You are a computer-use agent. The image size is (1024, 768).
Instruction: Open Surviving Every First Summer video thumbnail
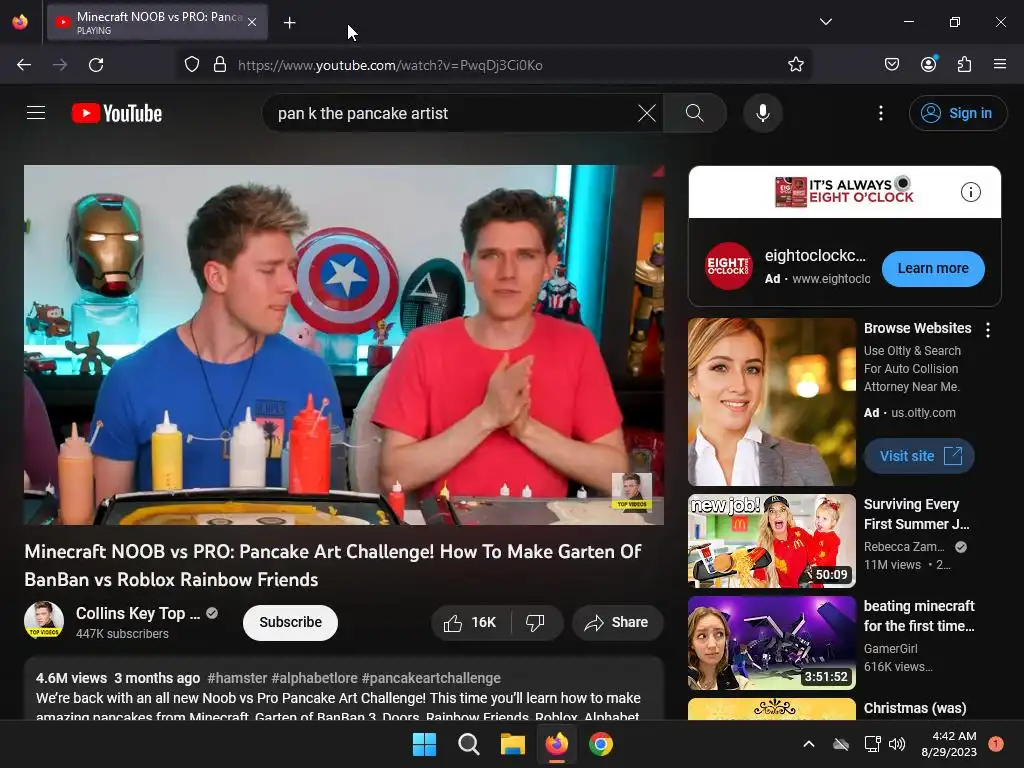pyautogui.click(x=771, y=541)
